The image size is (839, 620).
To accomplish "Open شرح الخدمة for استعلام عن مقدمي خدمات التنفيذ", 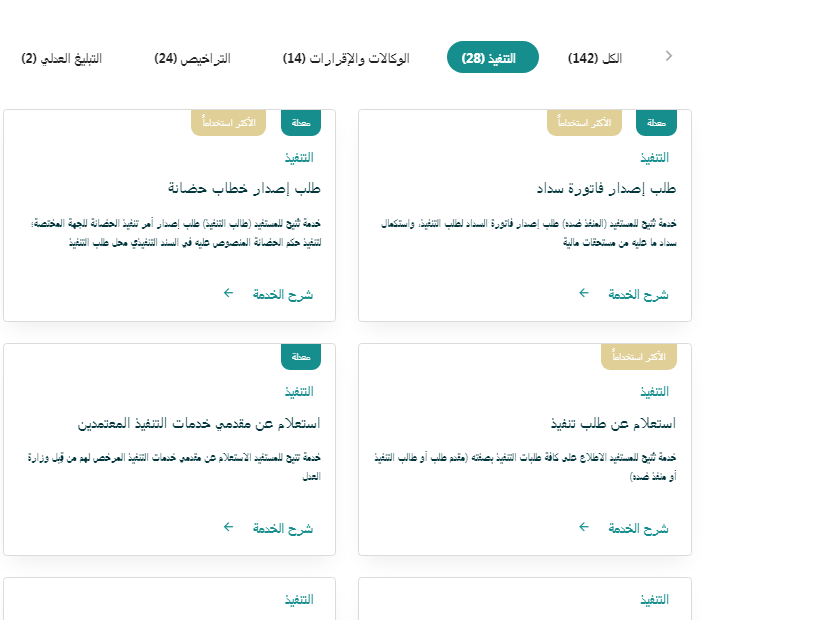I will pyautogui.click(x=281, y=527).
